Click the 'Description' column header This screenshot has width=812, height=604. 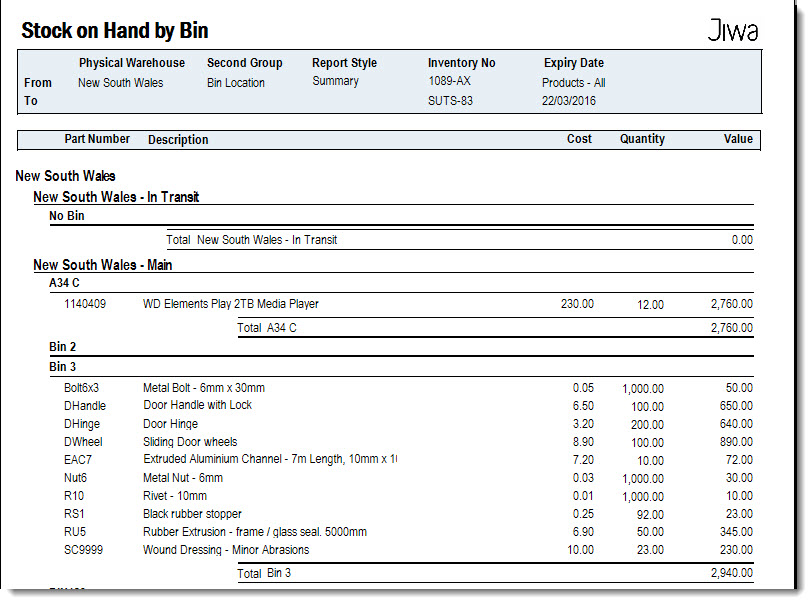click(x=178, y=140)
